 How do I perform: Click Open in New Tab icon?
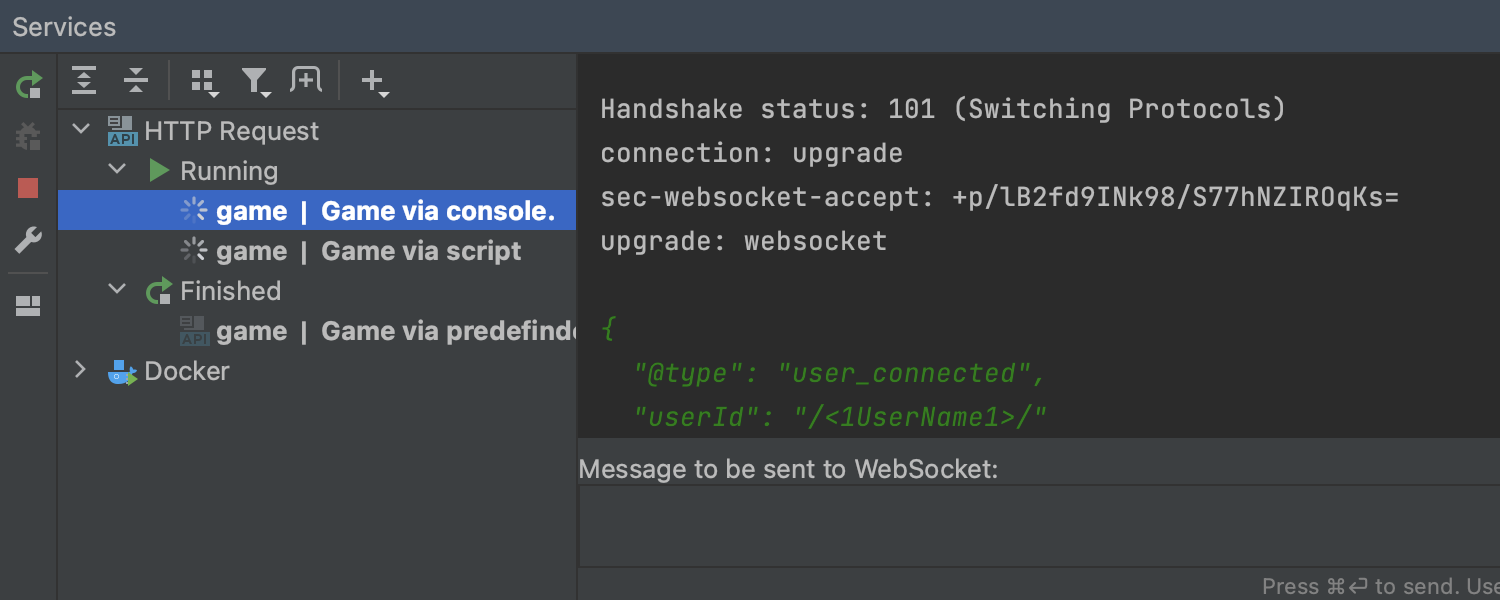(x=306, y=81)
